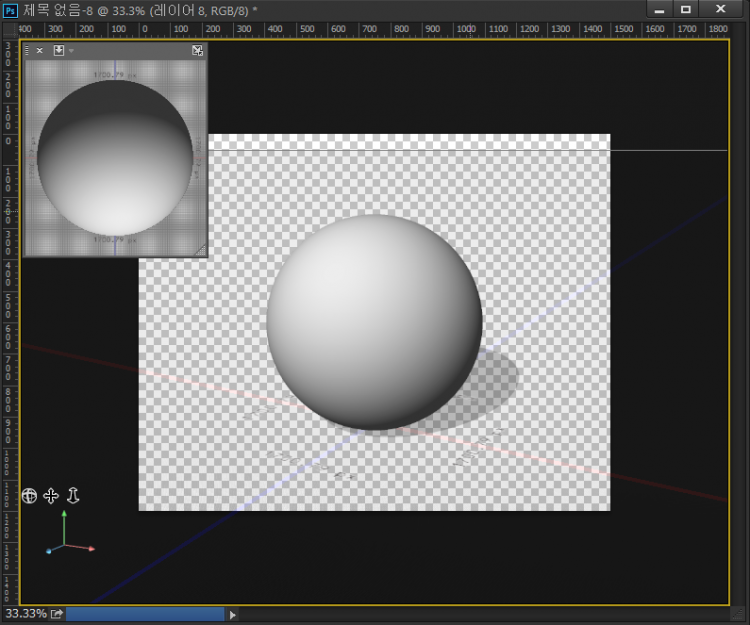750x625 pixels.
Task: Close the secondary 3D view panel
Action: pyautogui.click(x=40, y=50)
